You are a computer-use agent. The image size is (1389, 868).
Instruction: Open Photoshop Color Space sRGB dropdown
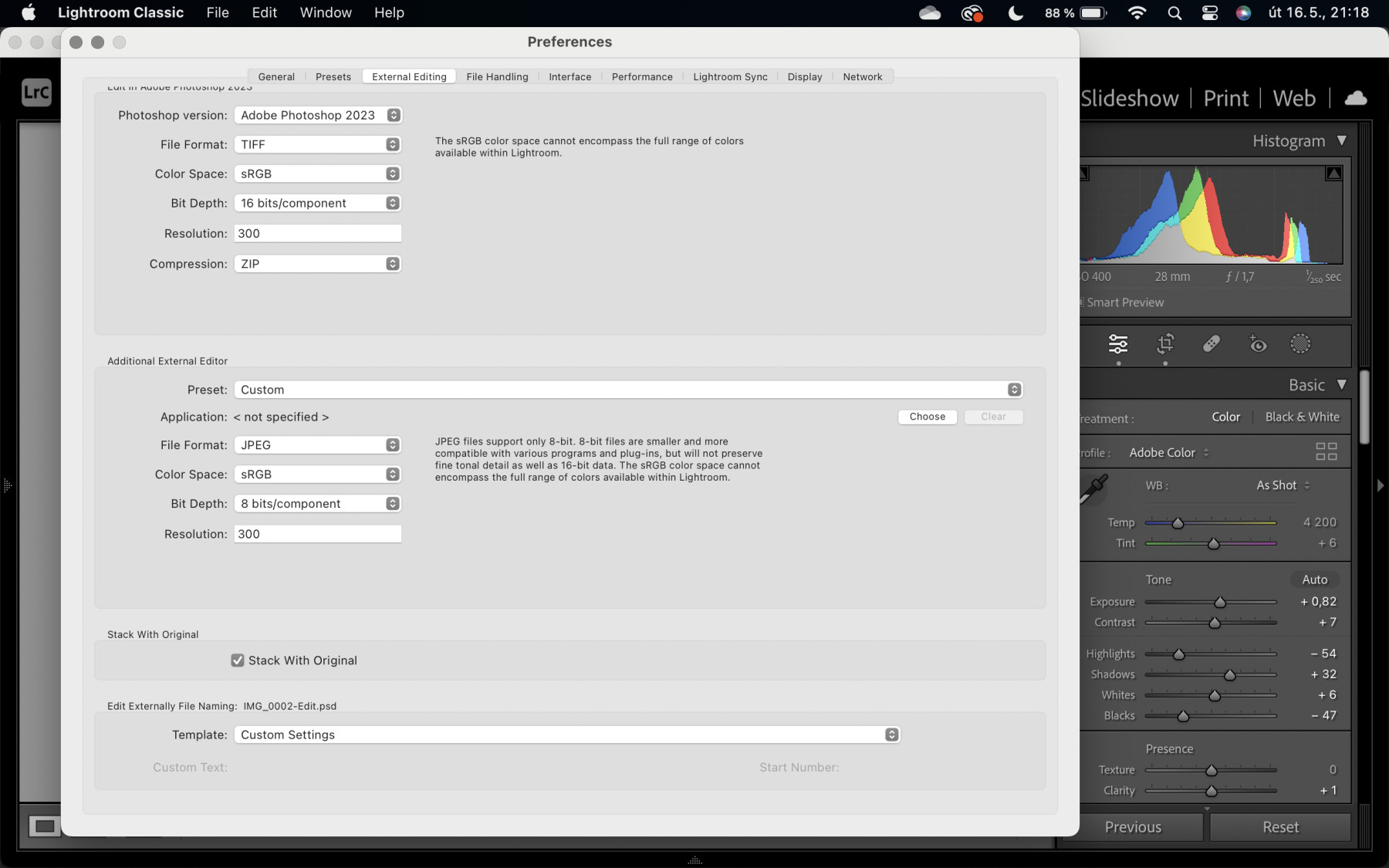(x=318, y=174)
